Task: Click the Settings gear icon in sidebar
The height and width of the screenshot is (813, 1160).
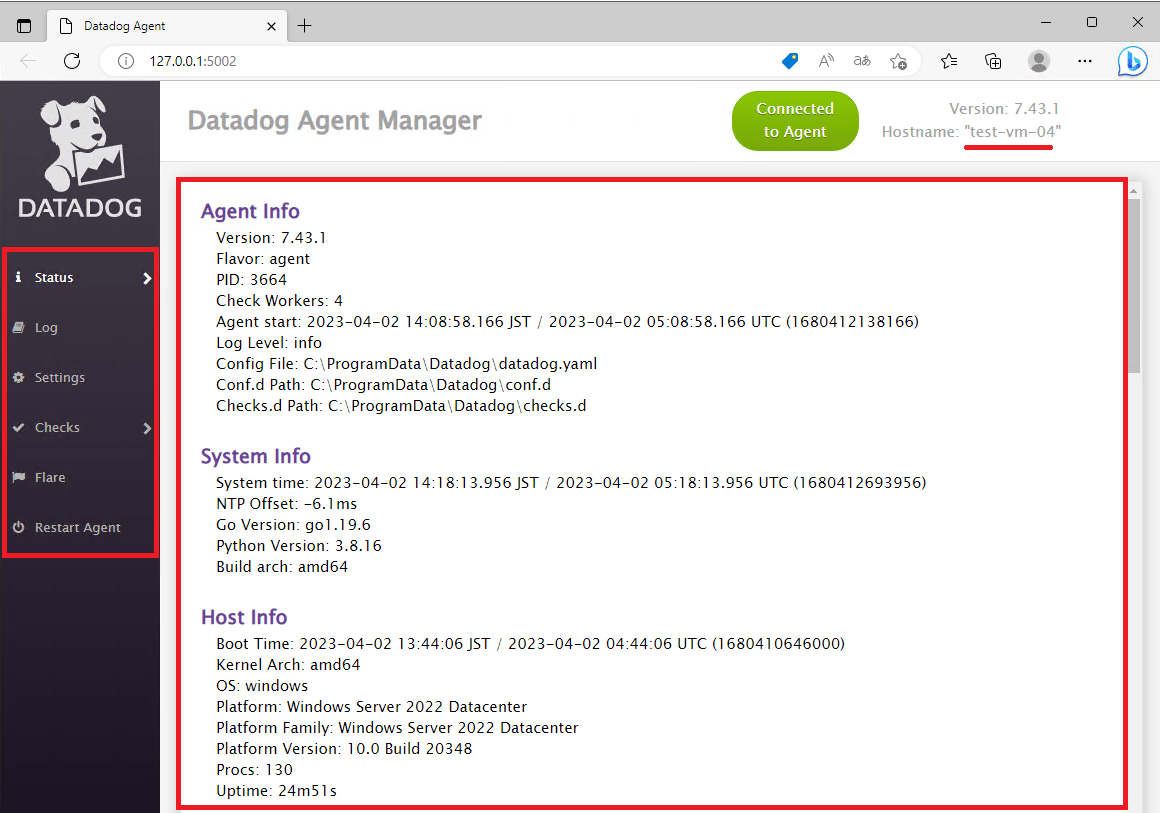Action: pos(18,377)
